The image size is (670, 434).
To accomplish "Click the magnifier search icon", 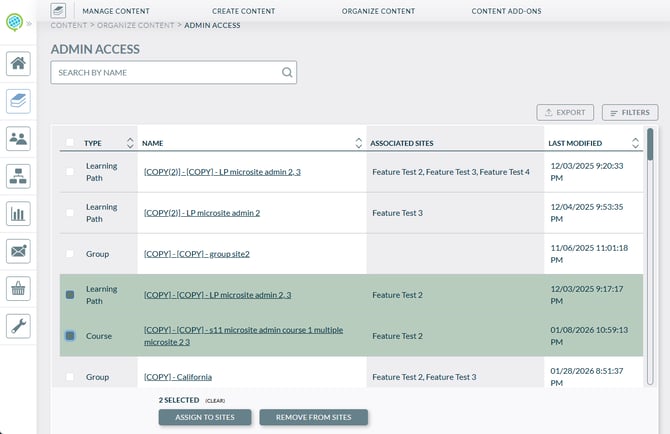I will 286,72.
